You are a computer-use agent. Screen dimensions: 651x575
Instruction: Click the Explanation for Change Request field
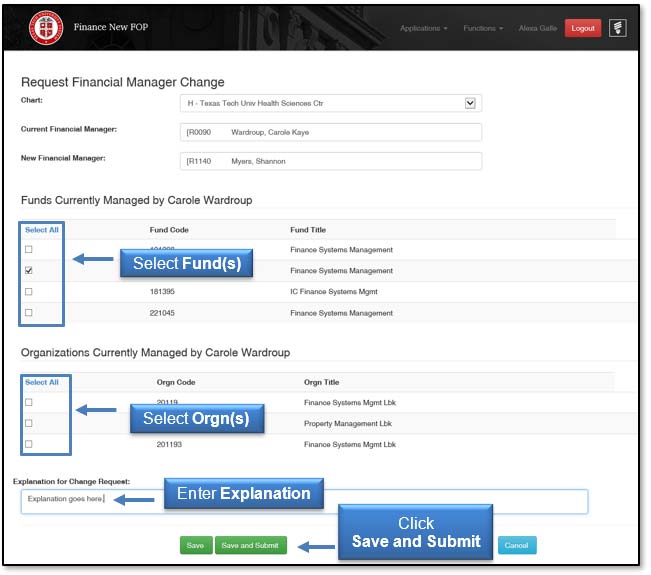pos(304,502)
